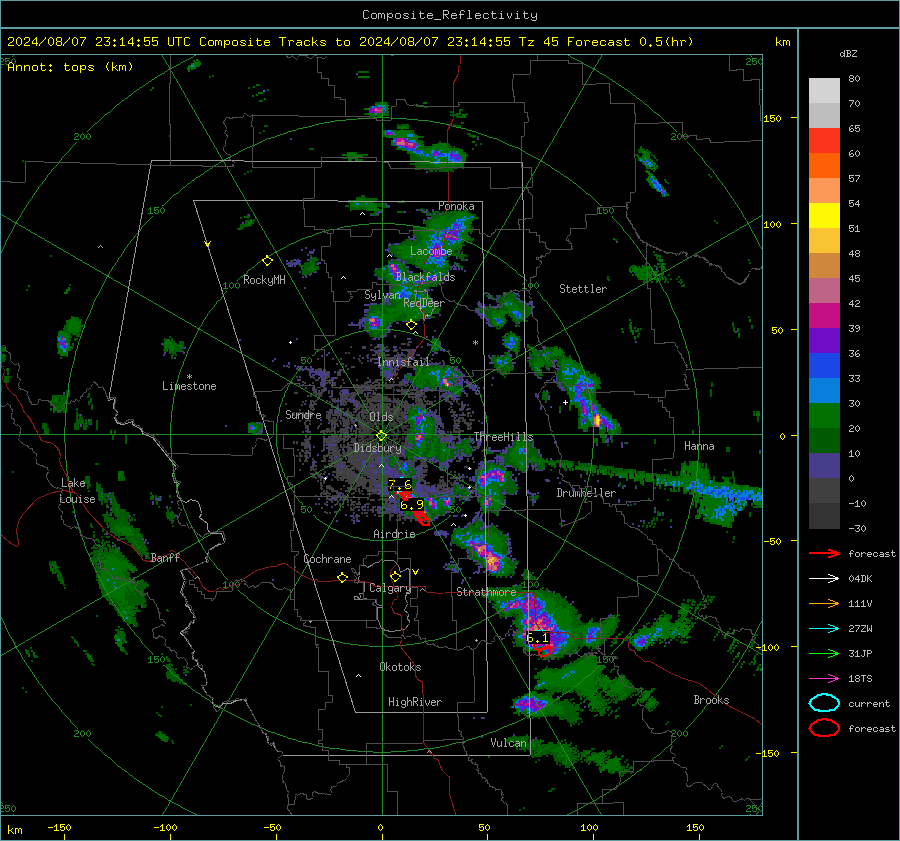The width and height of the screenshot is (900, 841).
Task: Click the 'Annot: tops (km)' annotation label
Action: (x=70, y=67)
